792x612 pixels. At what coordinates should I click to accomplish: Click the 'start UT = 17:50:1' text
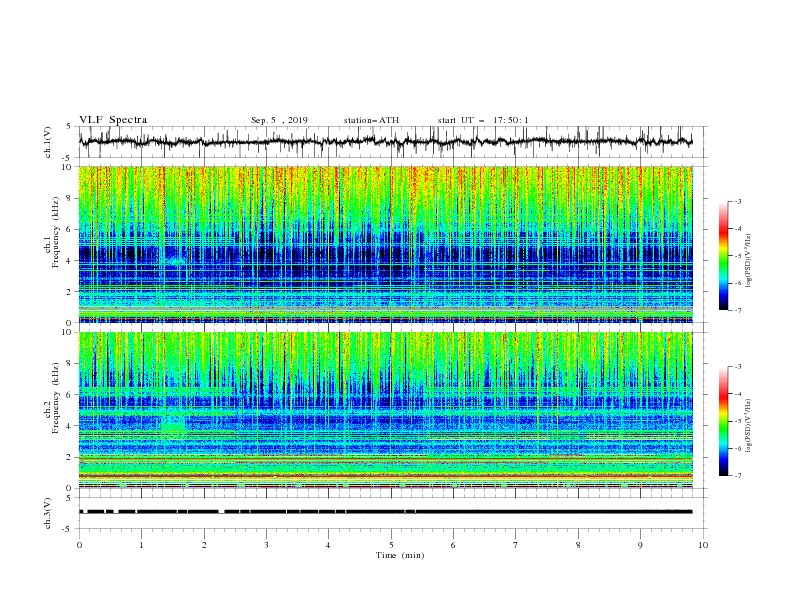pos(483,120)
